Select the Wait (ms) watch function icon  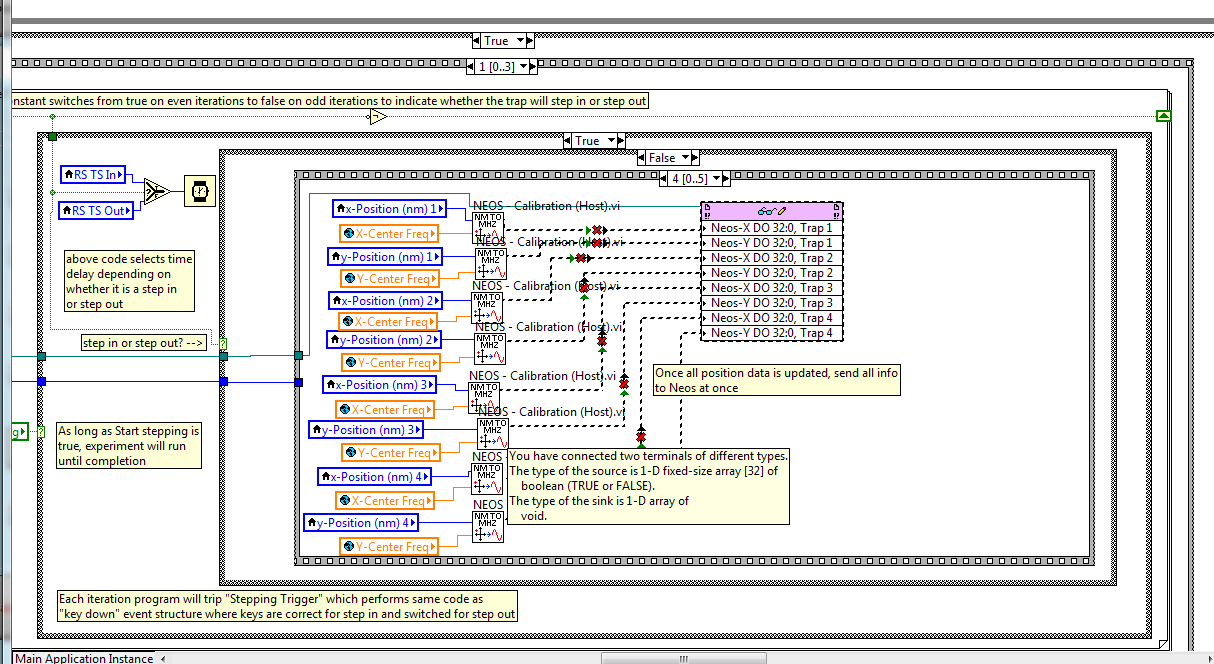[199, 190]
